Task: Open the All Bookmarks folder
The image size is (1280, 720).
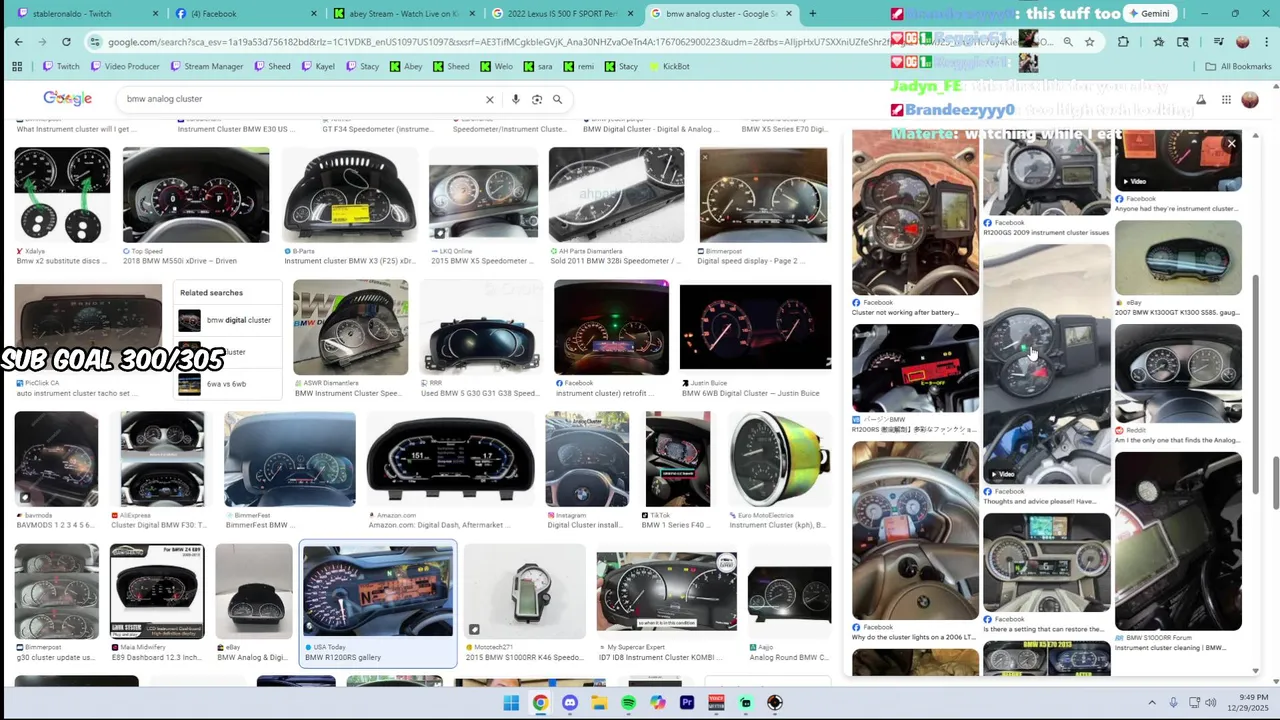Action: (1238, 66)
